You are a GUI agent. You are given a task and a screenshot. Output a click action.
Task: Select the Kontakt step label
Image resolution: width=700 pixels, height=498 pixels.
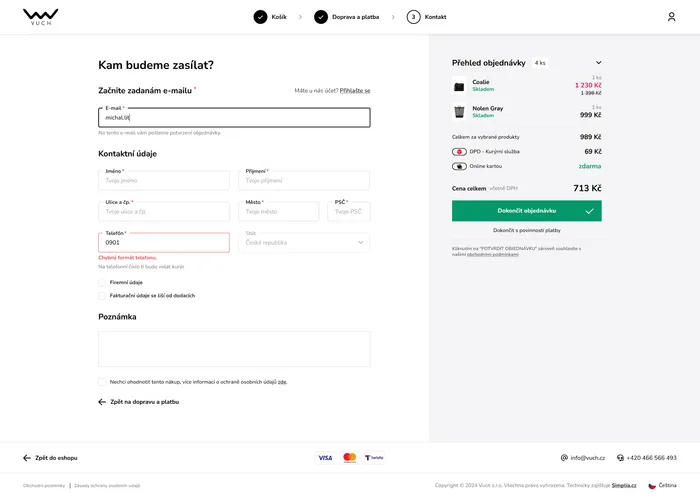[435, 17]
